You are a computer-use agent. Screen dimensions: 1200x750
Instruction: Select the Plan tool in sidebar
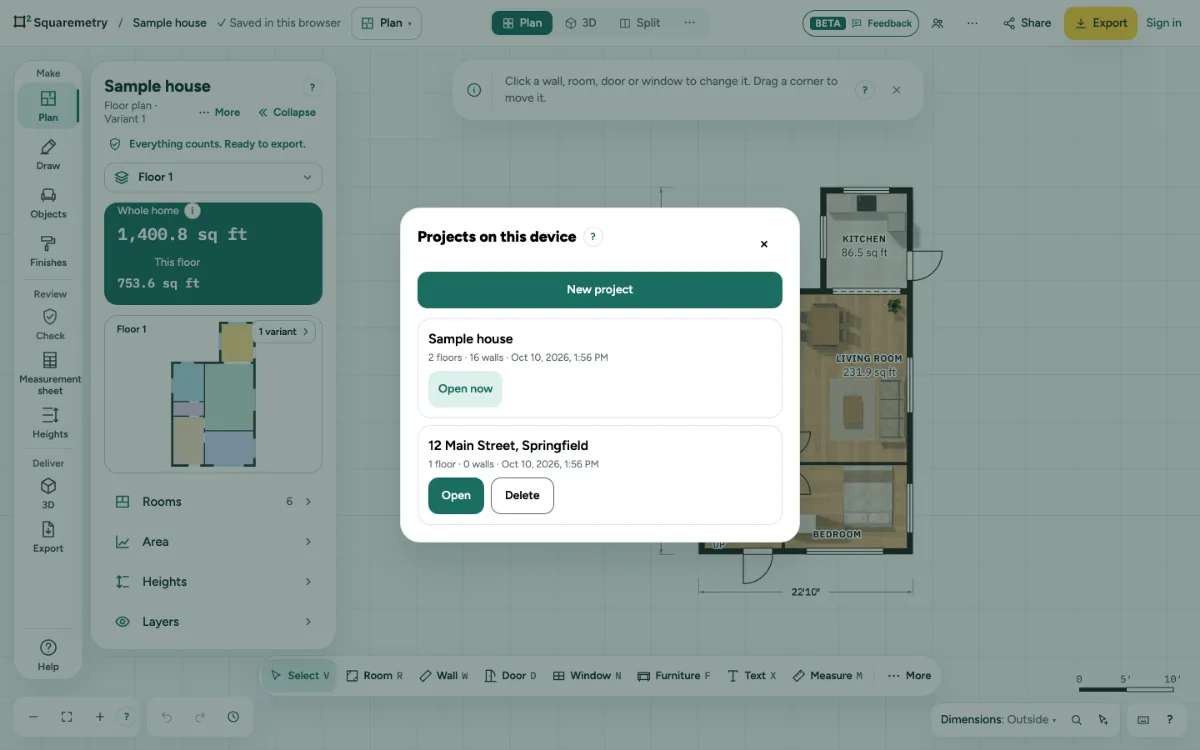point(48,106)
